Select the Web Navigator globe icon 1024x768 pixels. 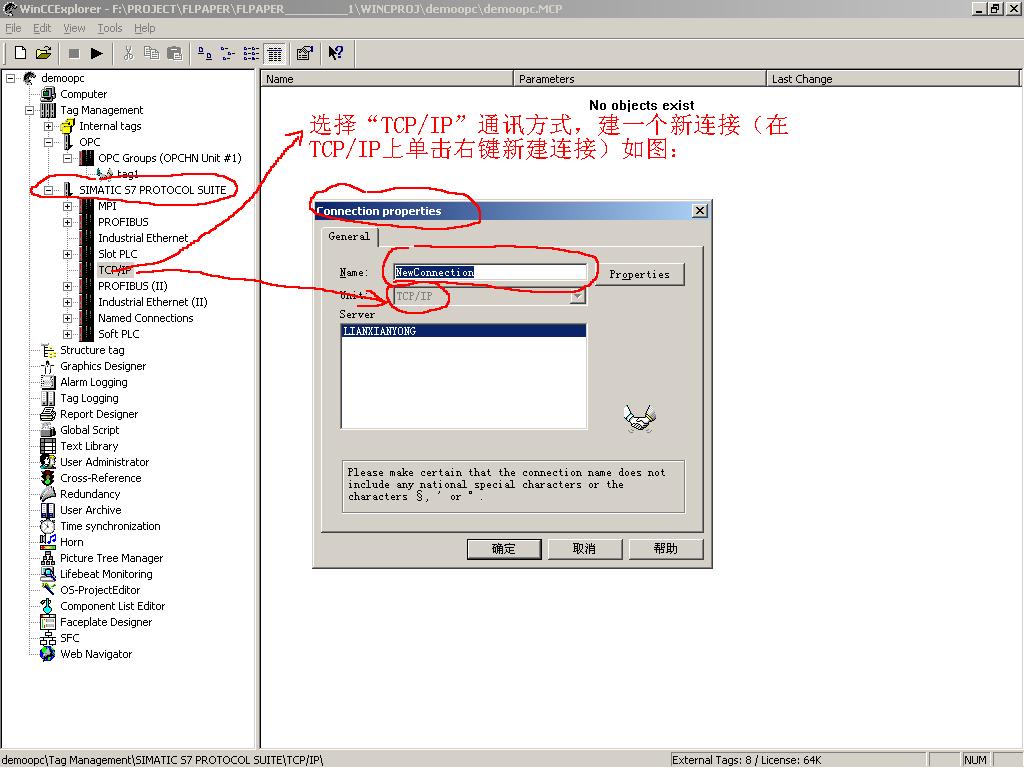pos(48,654)
